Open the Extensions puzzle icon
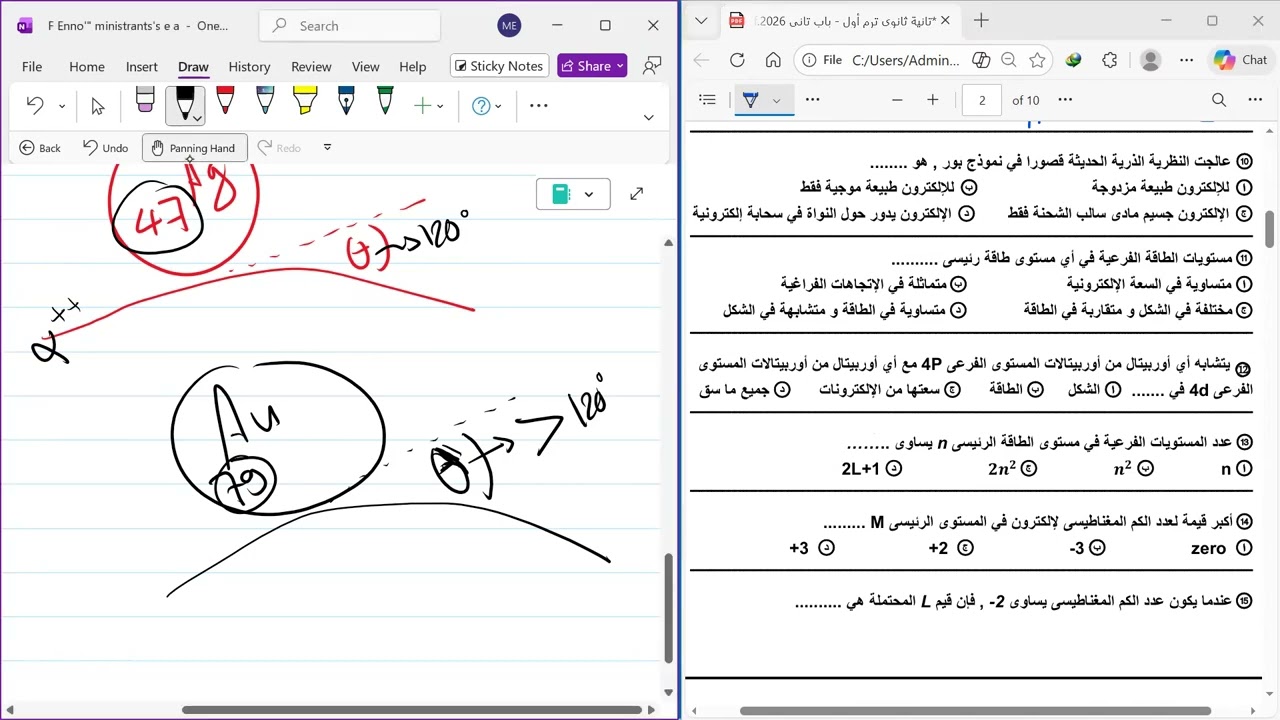 [x=1109, y=60]
